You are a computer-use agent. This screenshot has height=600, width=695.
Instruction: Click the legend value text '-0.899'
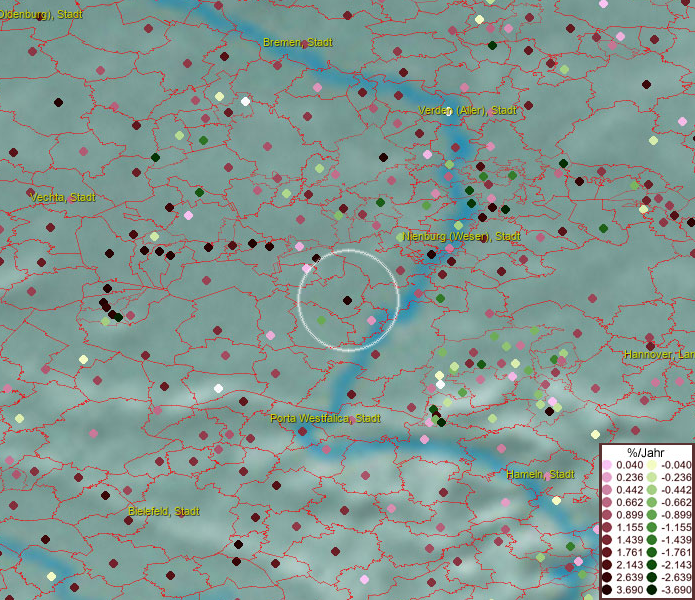pyautogui.click(x=676, y=515)
